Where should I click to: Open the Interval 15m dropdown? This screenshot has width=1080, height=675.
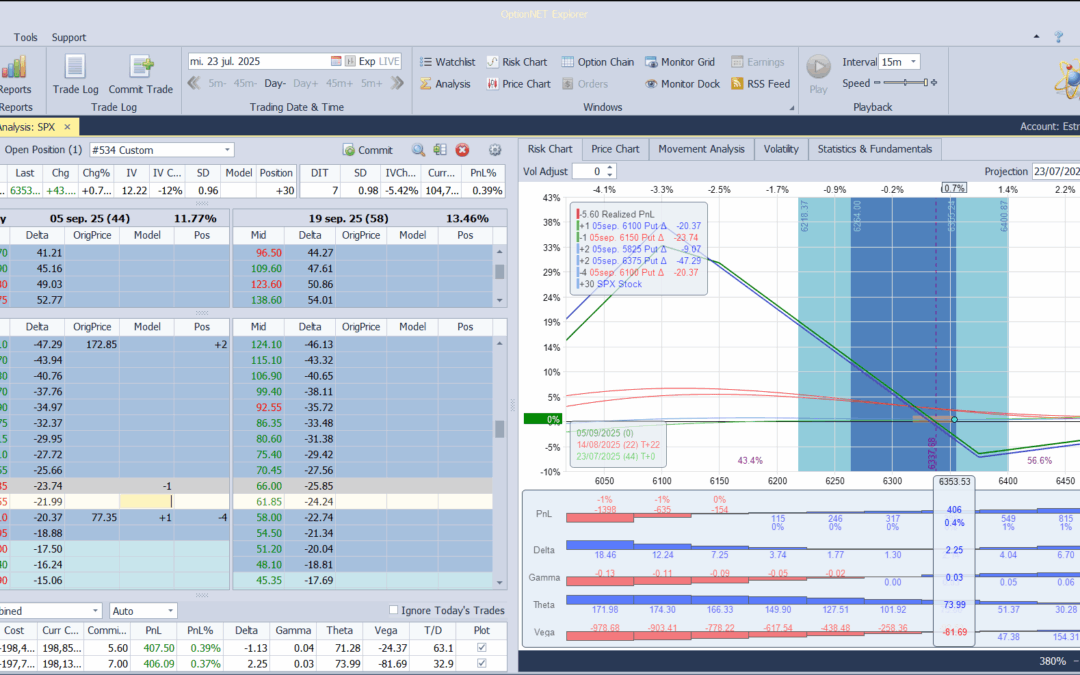[913, 62]
